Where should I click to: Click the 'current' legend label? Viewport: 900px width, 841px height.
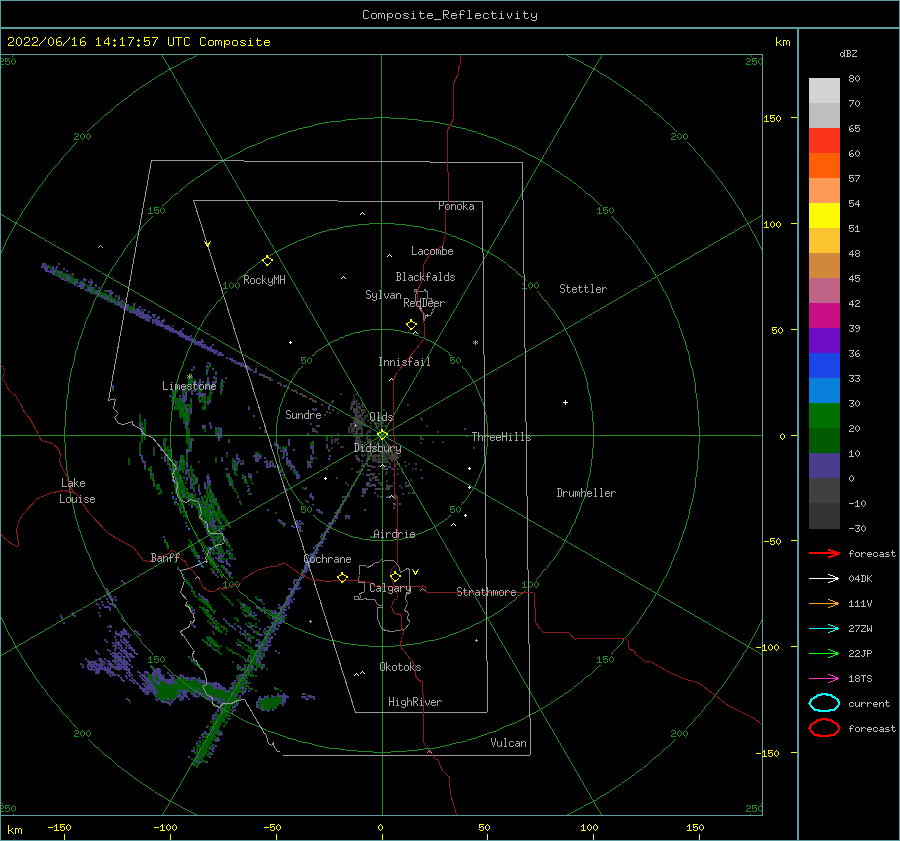(869, 704)
